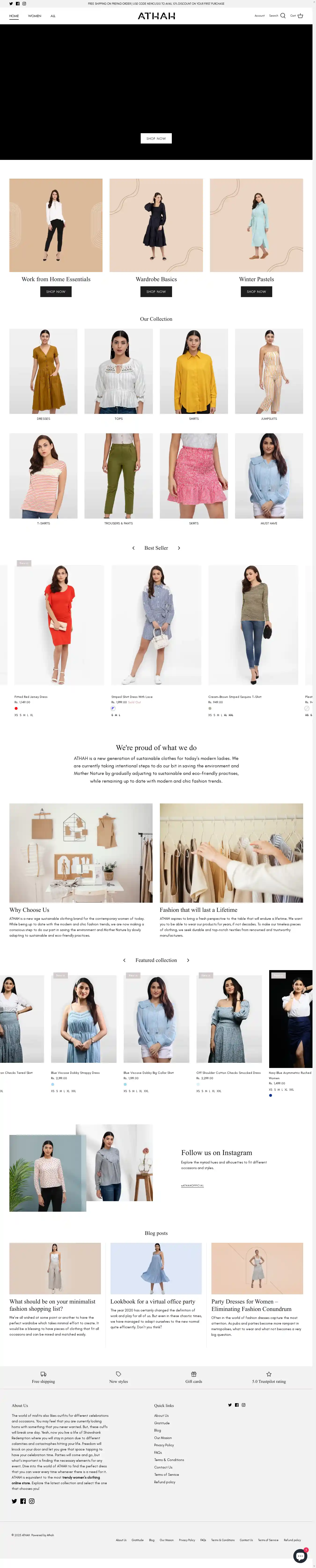Open the WOMEN menu item
Viewport: 316px width, 1568px height.
coord(35,16)
